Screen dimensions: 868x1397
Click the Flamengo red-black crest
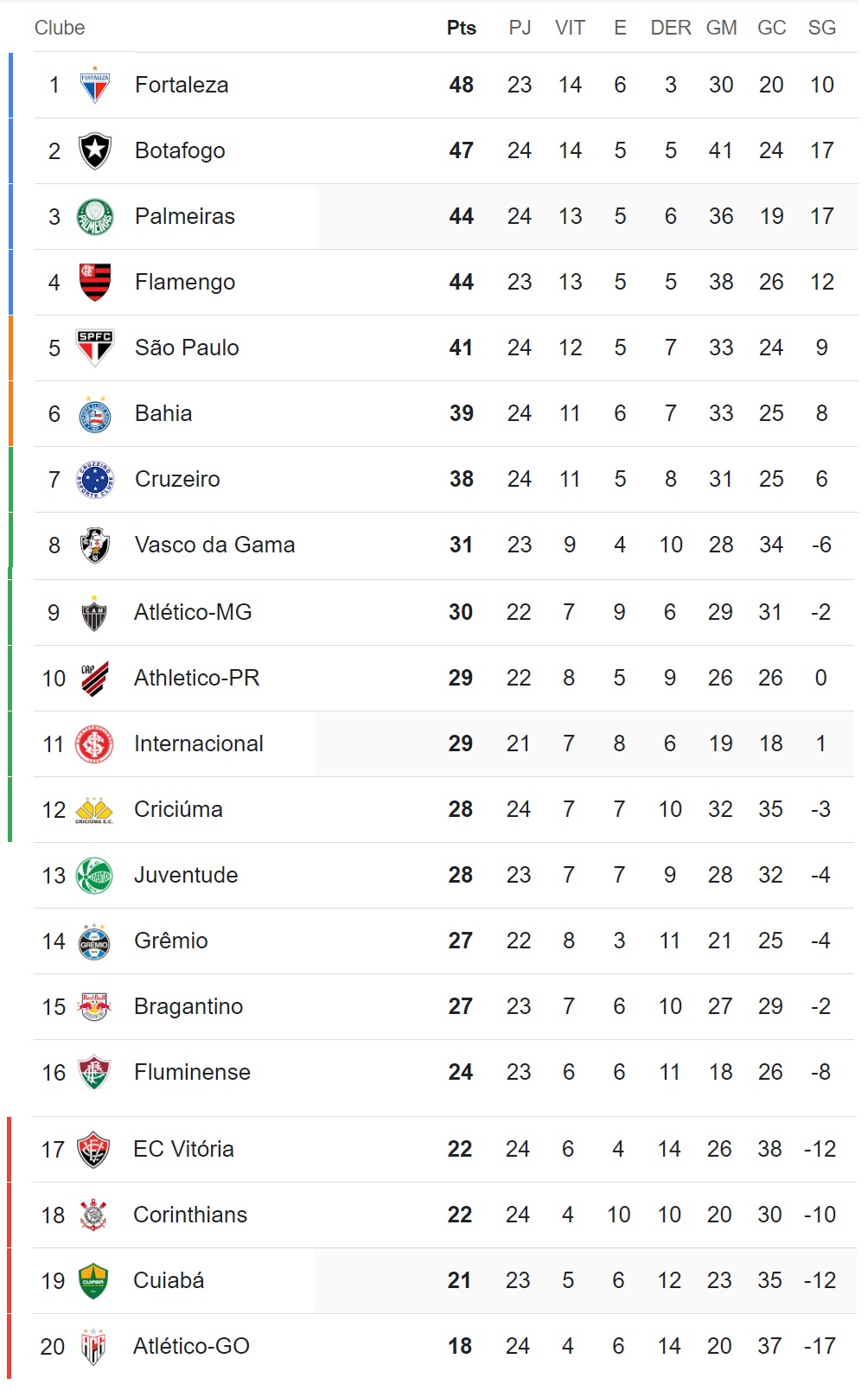click(x=95, y=282)
